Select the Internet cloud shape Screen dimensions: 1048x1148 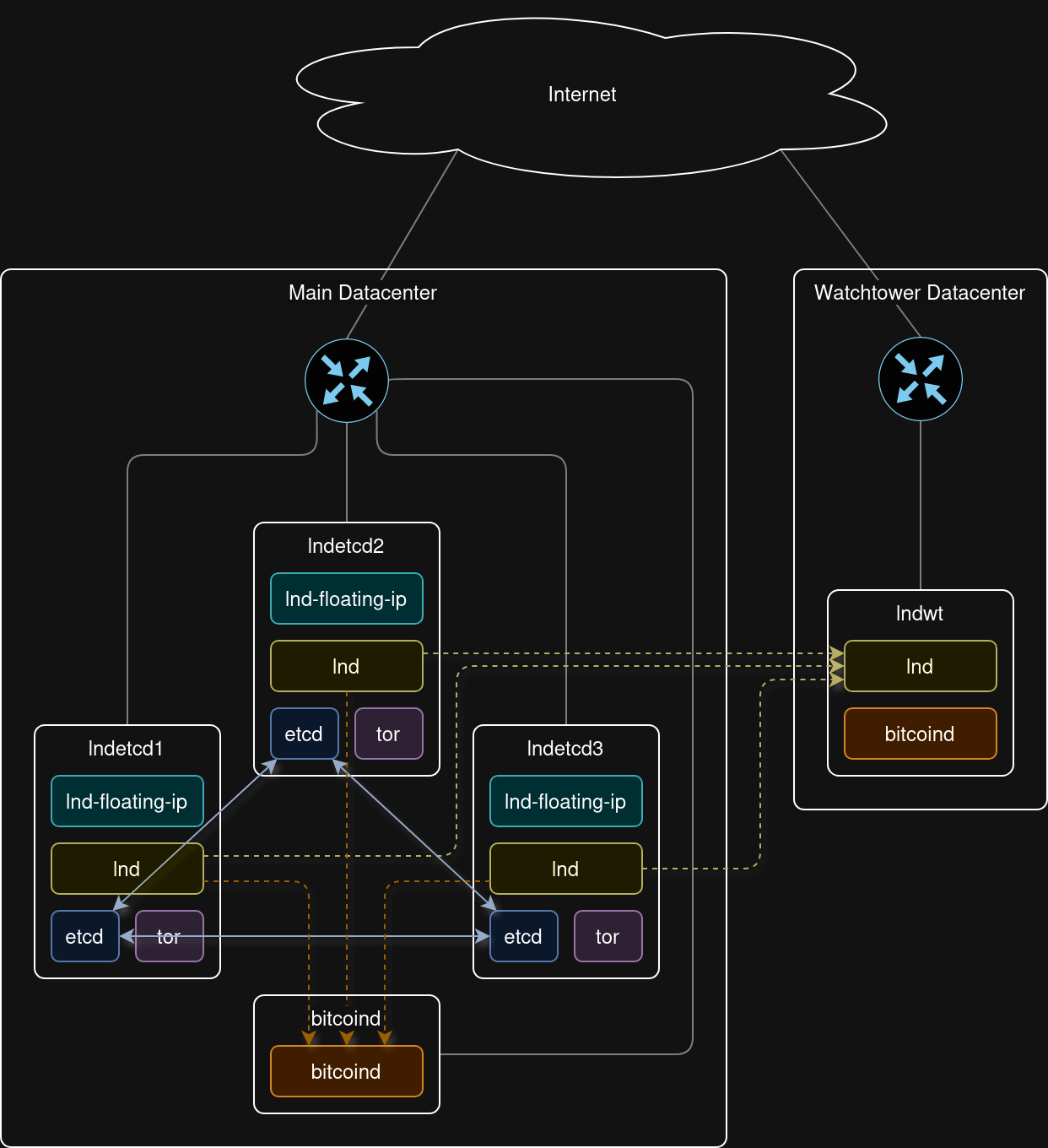point(582,95)
